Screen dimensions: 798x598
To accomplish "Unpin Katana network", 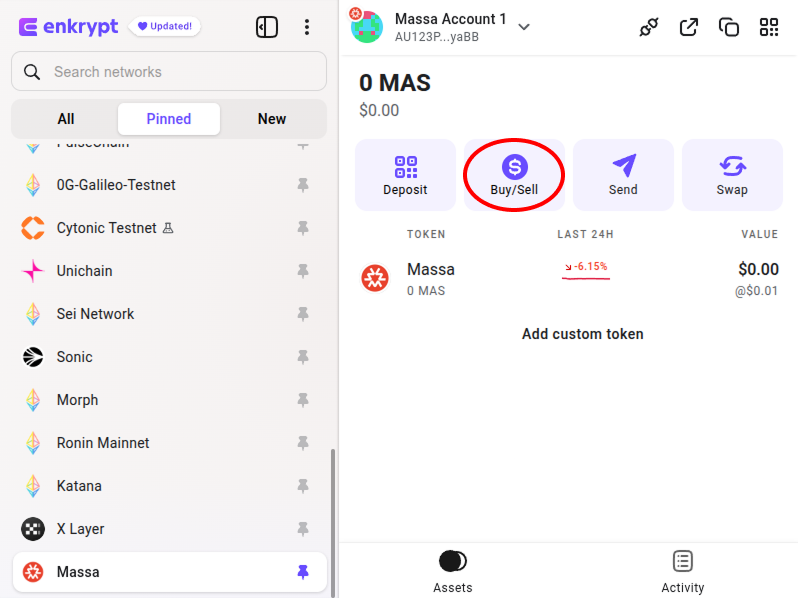I will click(x=303, y=486).
